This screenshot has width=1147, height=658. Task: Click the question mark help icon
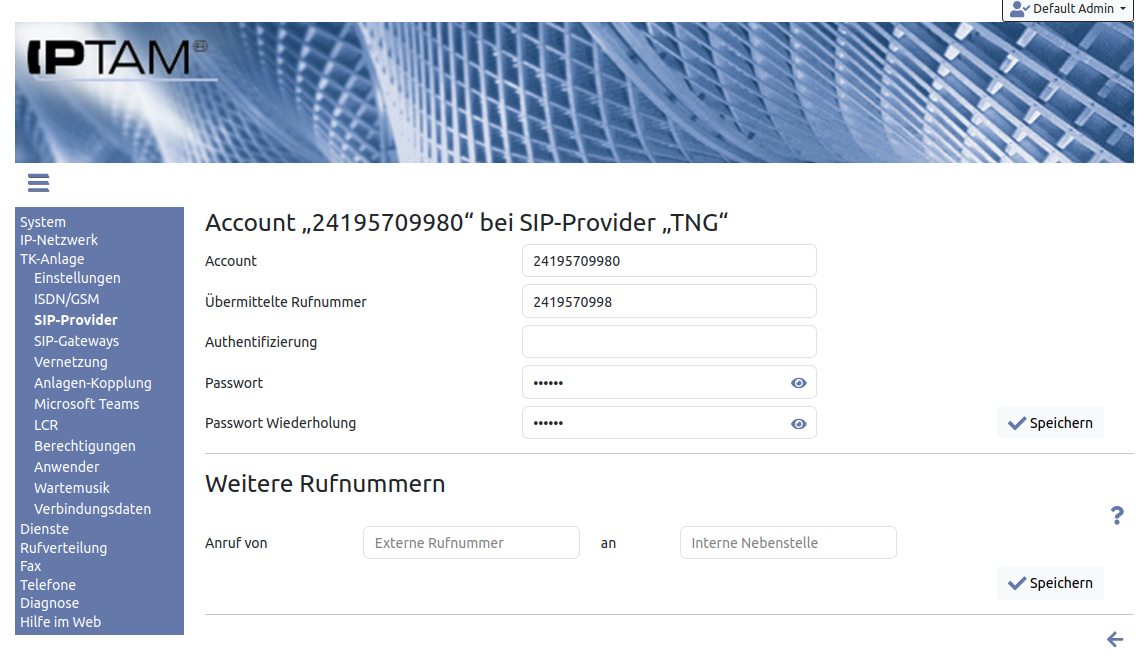click(1117, 516)
